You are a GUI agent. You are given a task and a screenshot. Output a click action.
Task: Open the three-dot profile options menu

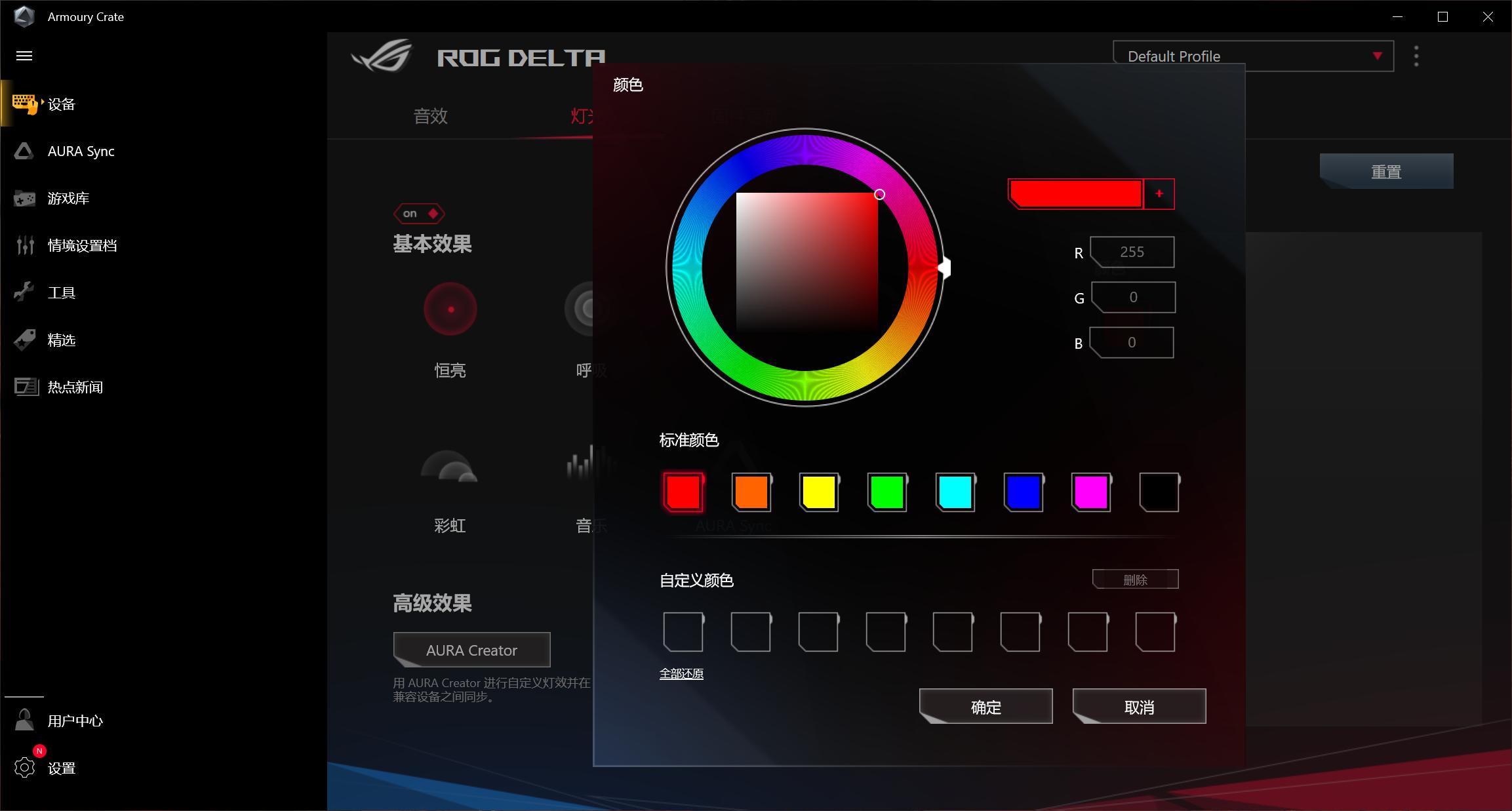(1416, 56)
